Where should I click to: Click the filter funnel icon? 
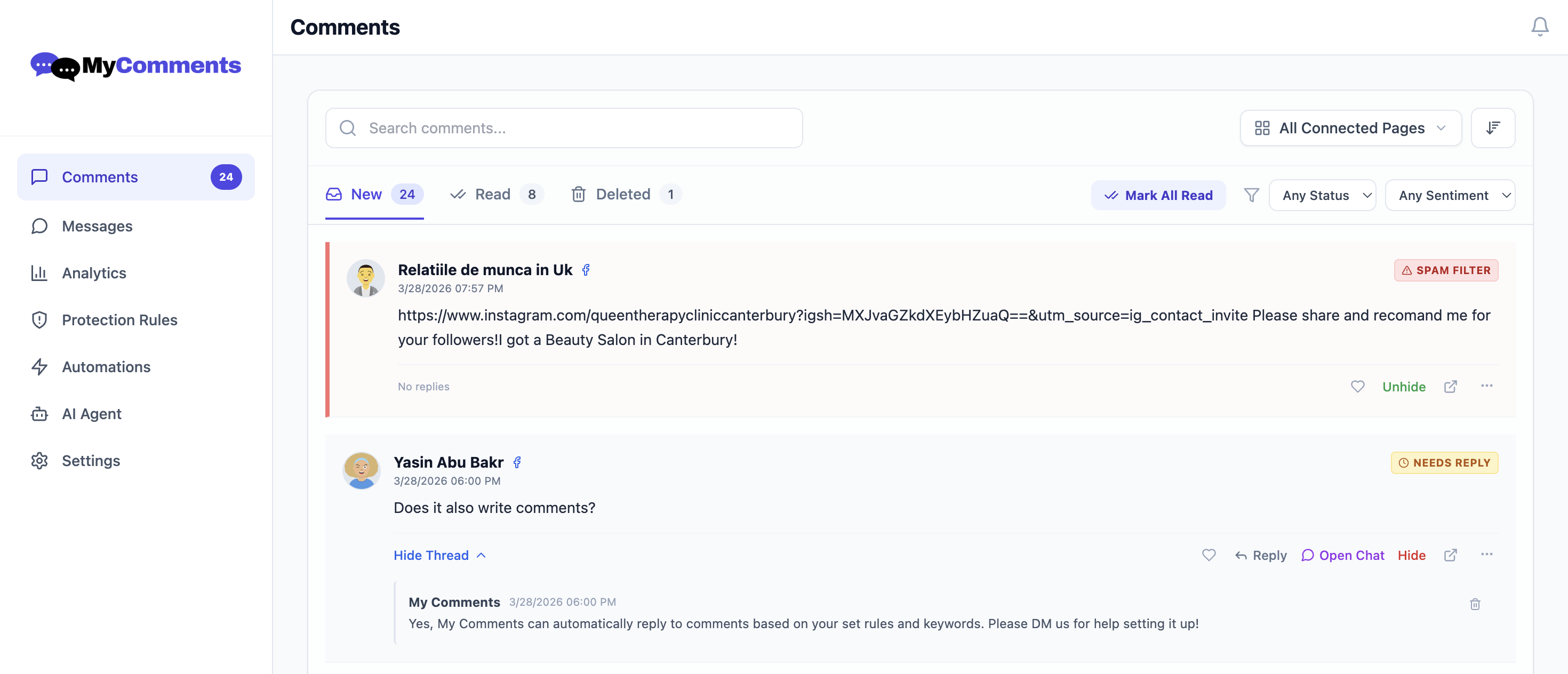pyautogui.click(x=1251, y=195)
